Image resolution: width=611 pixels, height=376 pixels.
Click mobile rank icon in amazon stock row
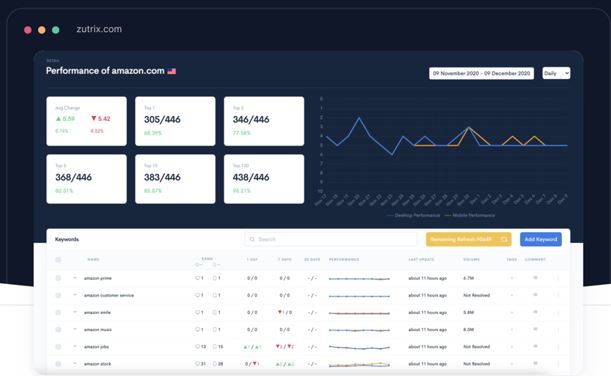click(214, 364)
